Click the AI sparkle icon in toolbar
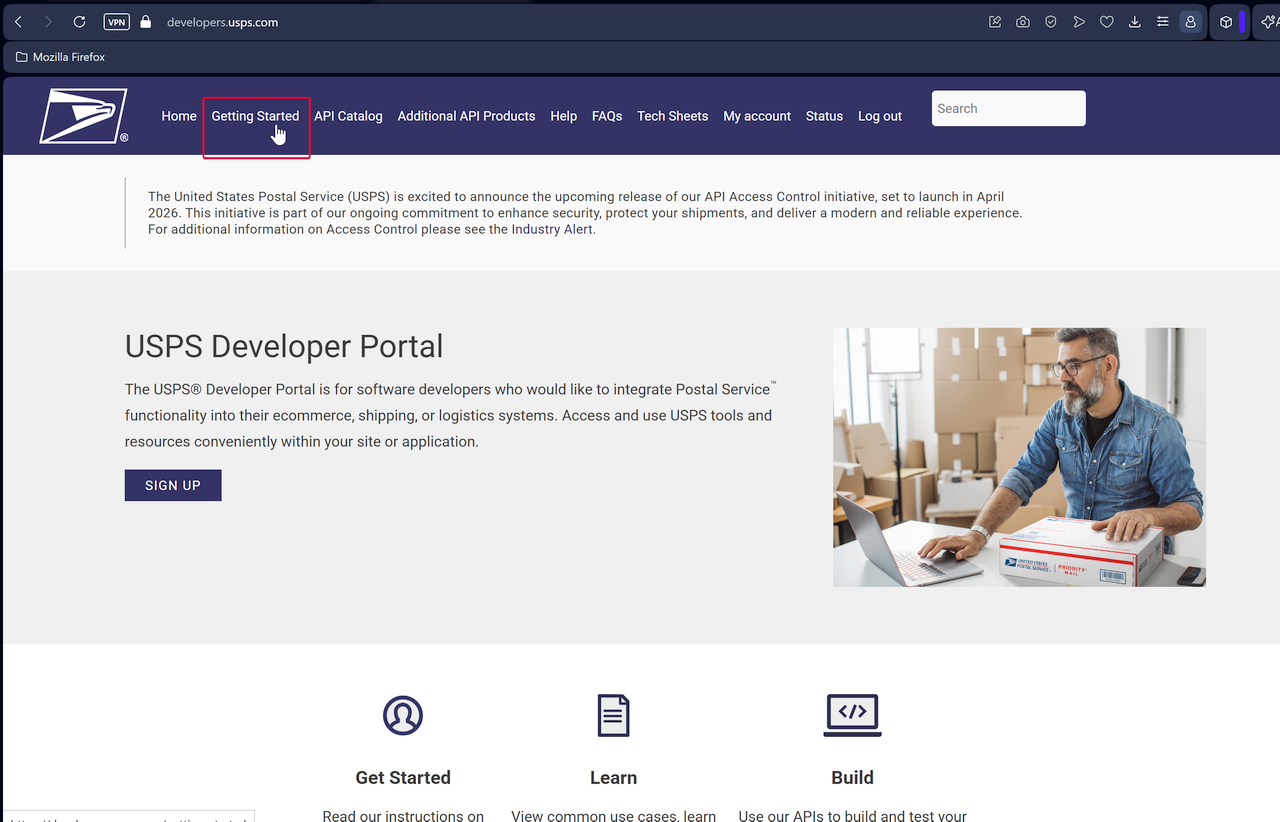Viewport: 1280px width, 822px height. pos(1268,22)
